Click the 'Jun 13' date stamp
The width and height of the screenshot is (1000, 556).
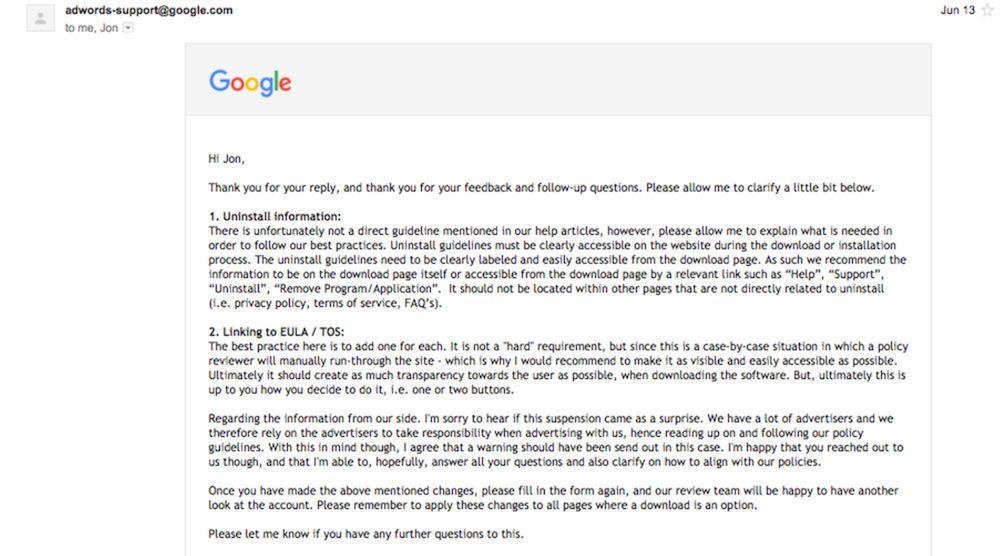coord(957,11)
